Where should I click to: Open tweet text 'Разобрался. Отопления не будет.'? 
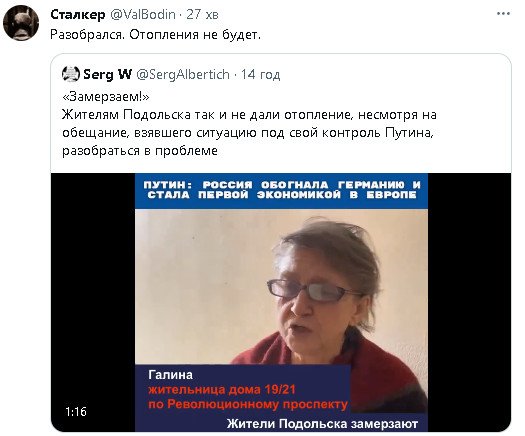pos(155,34)
